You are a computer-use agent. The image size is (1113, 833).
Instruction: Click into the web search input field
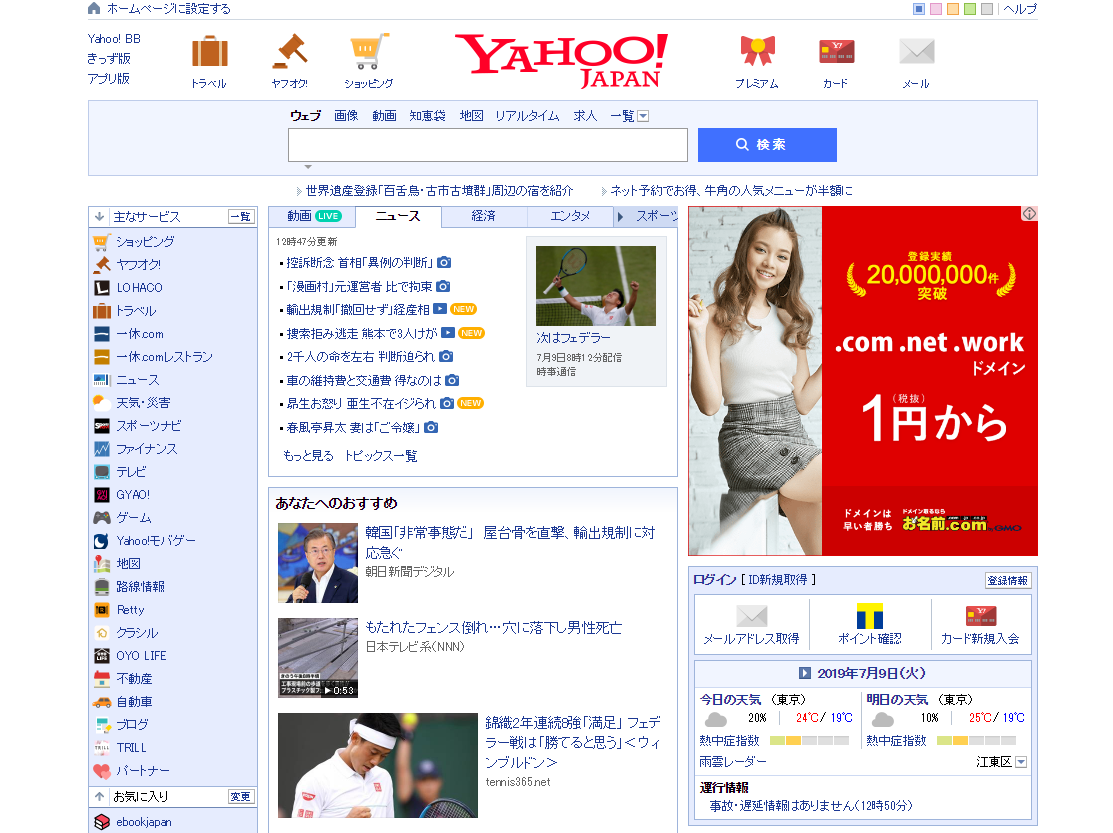click(x=488, y=145)
